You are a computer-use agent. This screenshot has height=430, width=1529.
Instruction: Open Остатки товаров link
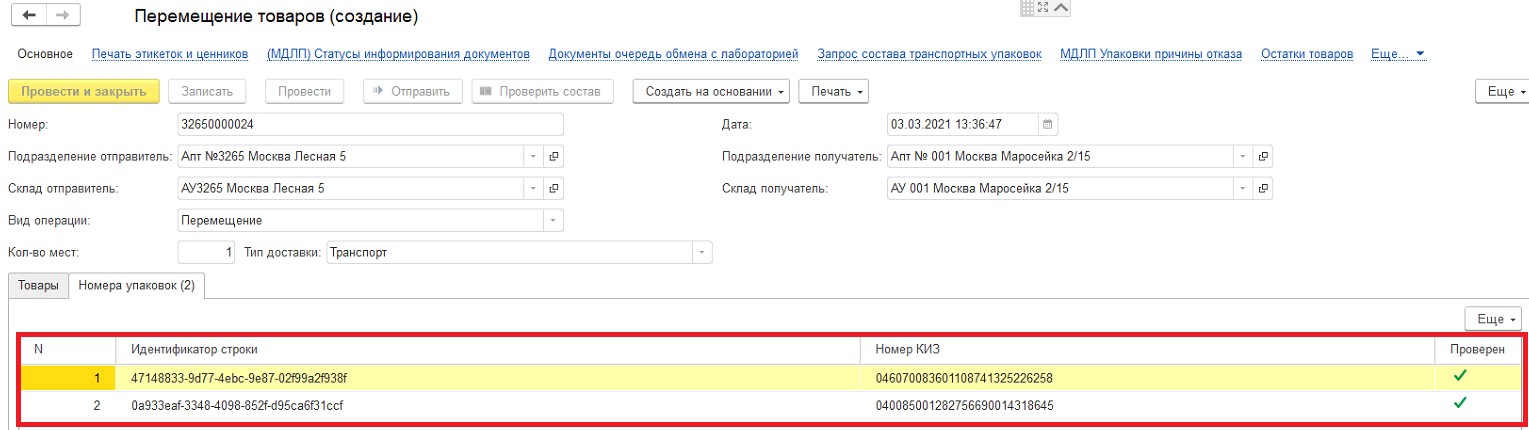tap(1306, 53)
